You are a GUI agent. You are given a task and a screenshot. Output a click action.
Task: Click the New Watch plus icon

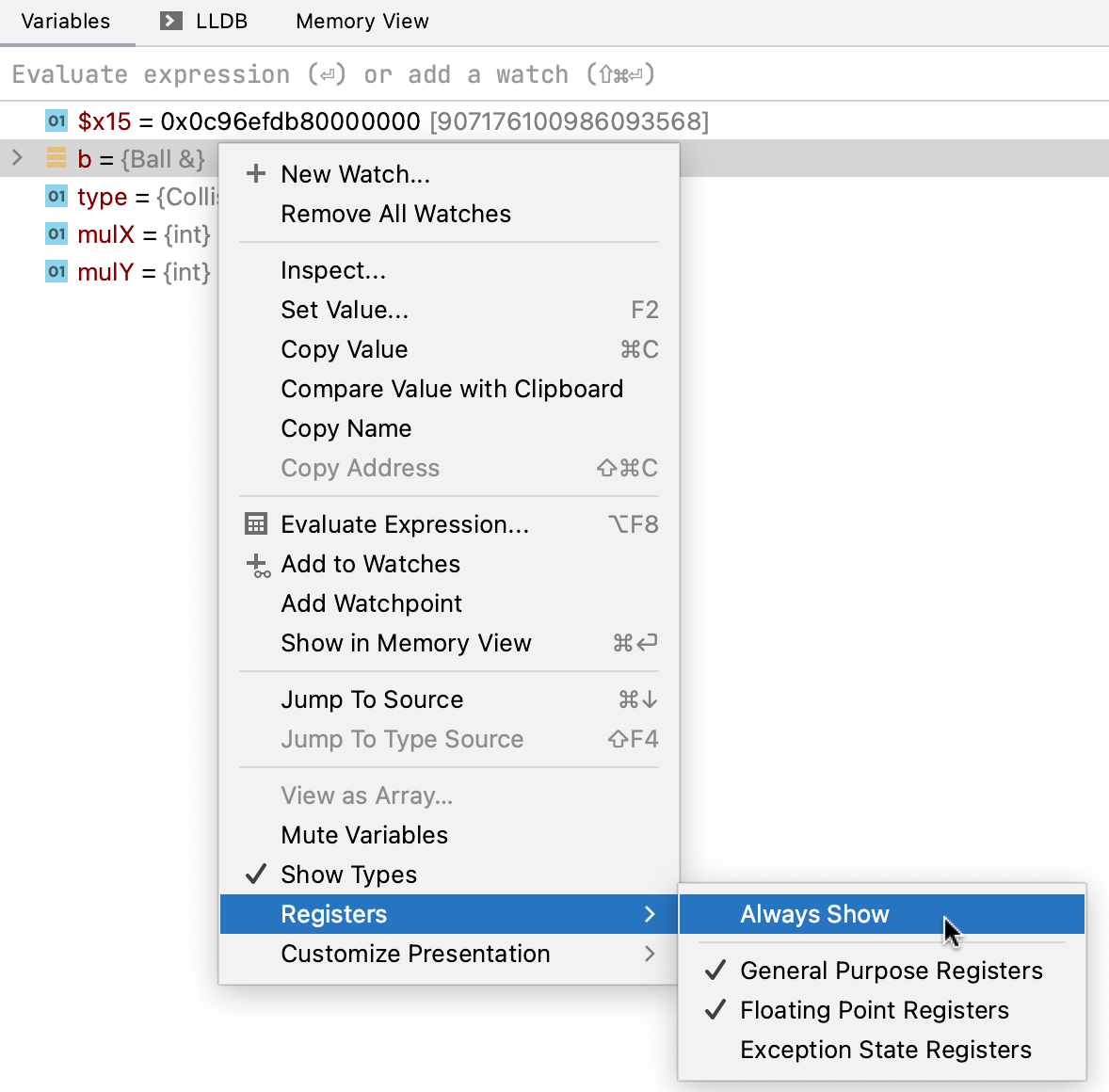(x=255, y=173)
